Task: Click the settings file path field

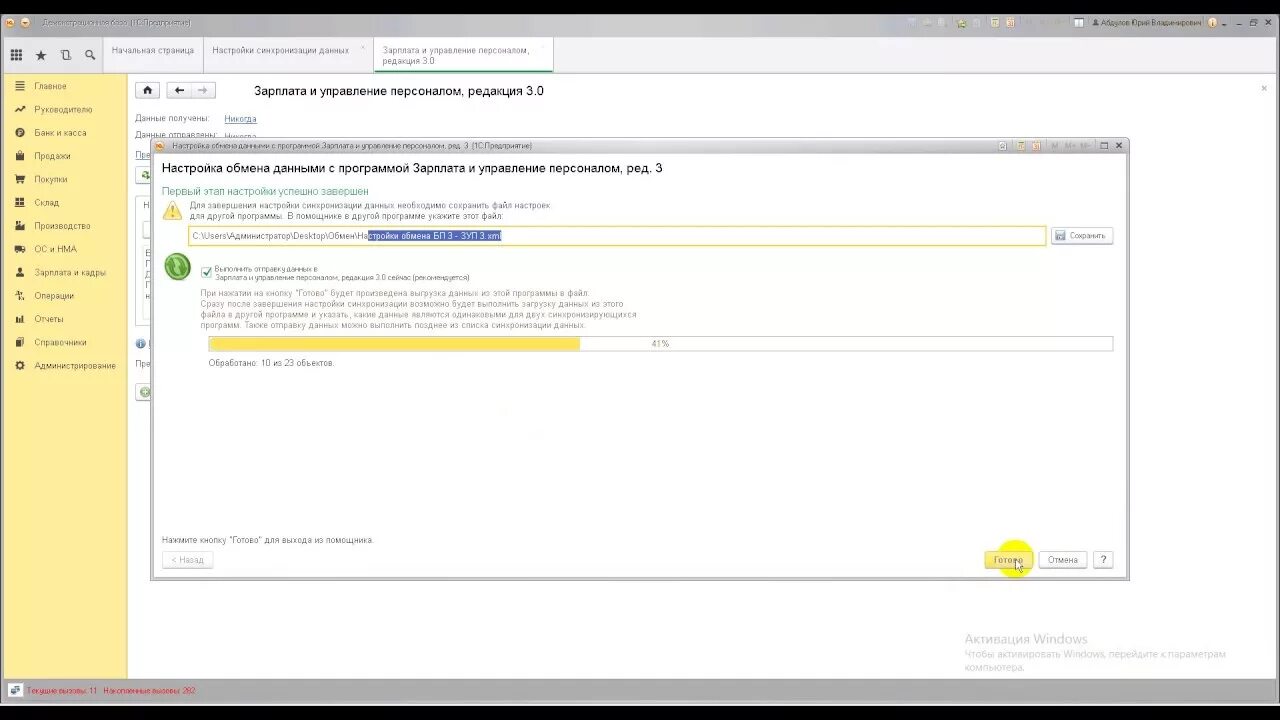Action: coord(617,236)
